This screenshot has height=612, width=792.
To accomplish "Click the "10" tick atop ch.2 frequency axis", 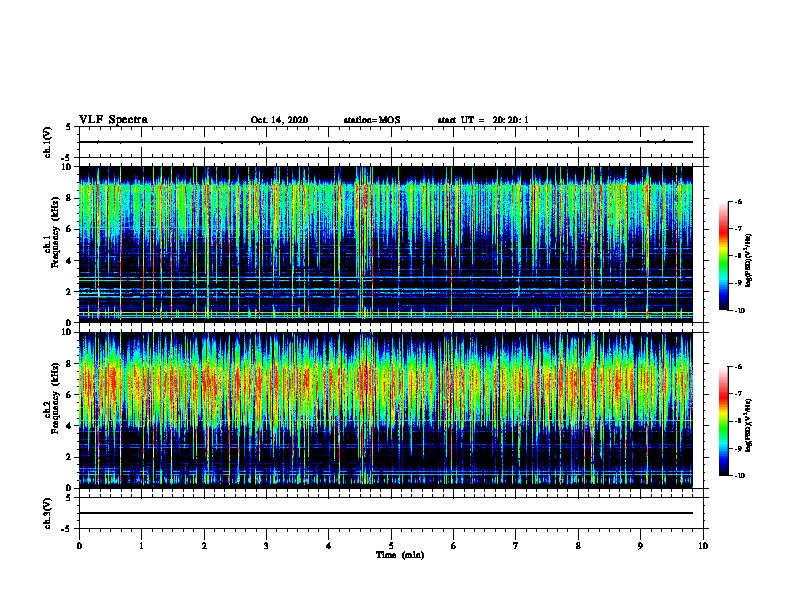I will (x=67, y=332).
